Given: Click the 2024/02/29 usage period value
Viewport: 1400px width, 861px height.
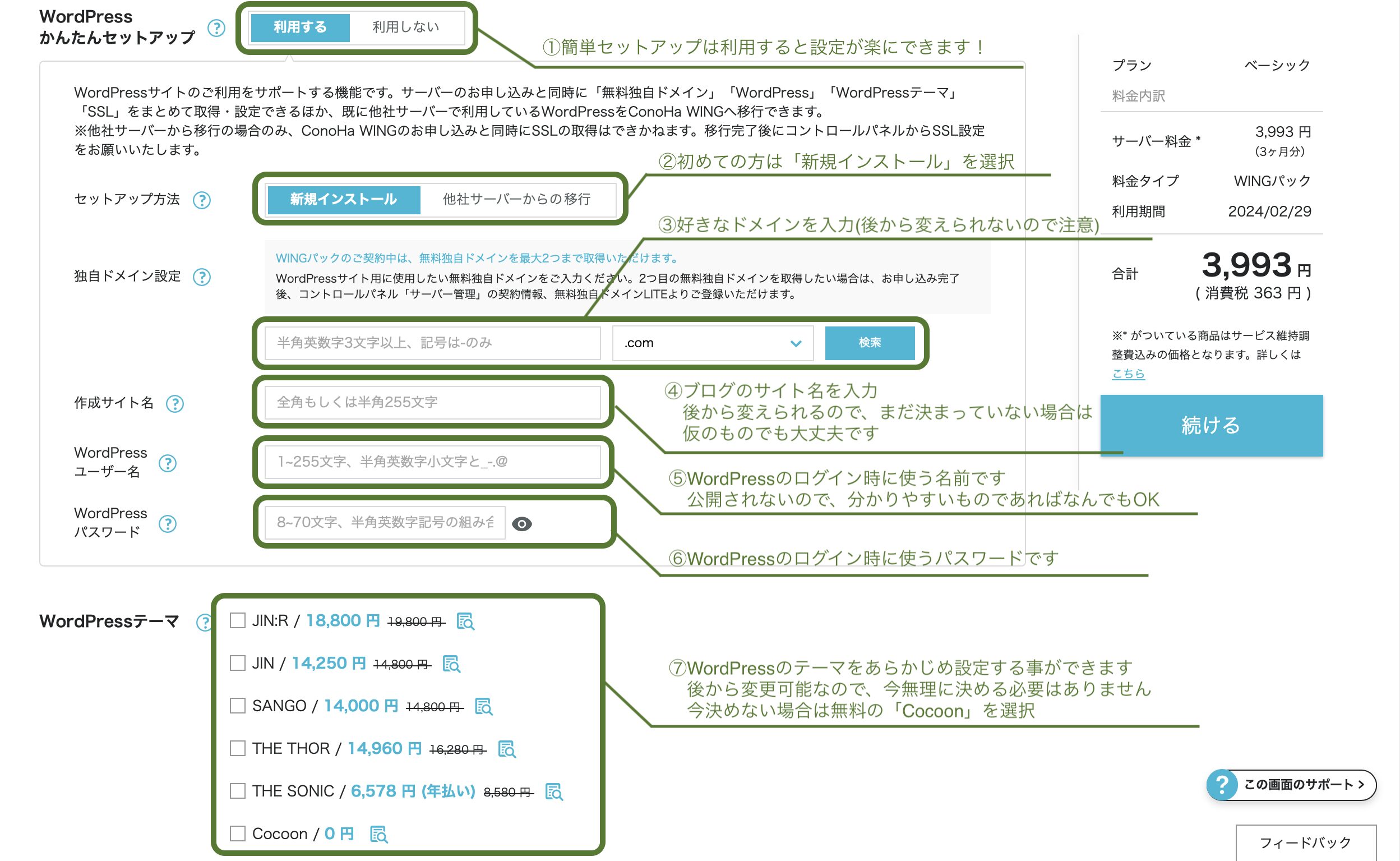Looking at the screenshot, I should click(x=1270, y=212).
